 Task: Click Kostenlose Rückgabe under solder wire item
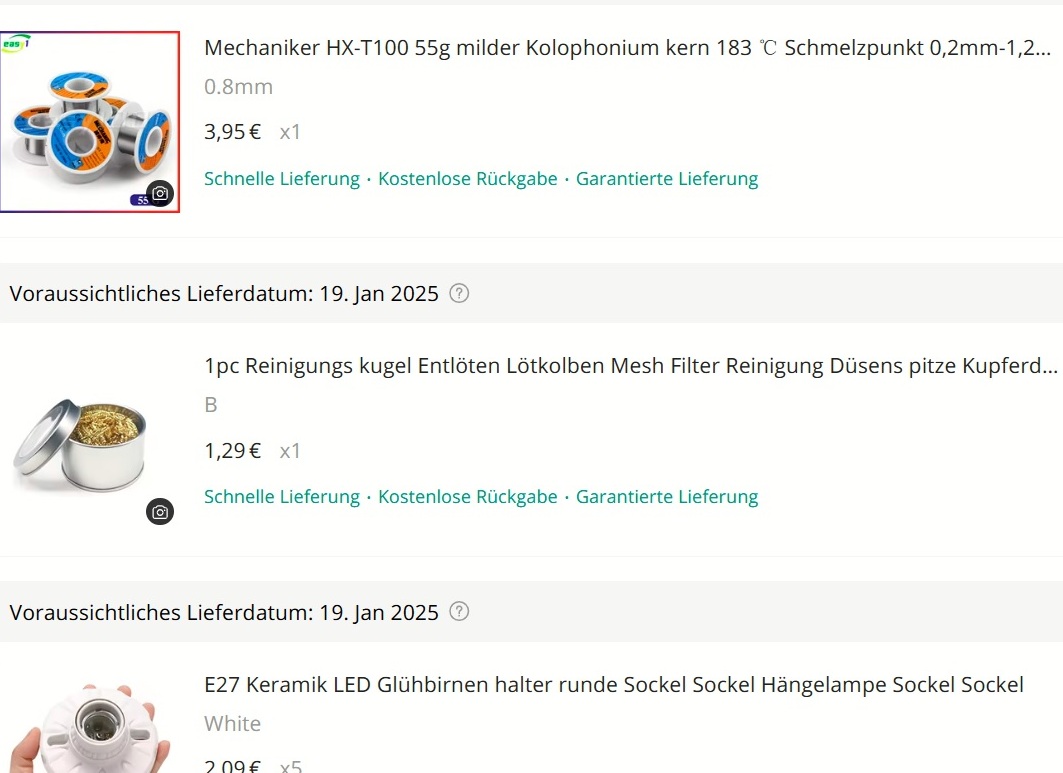click(468, 179)
